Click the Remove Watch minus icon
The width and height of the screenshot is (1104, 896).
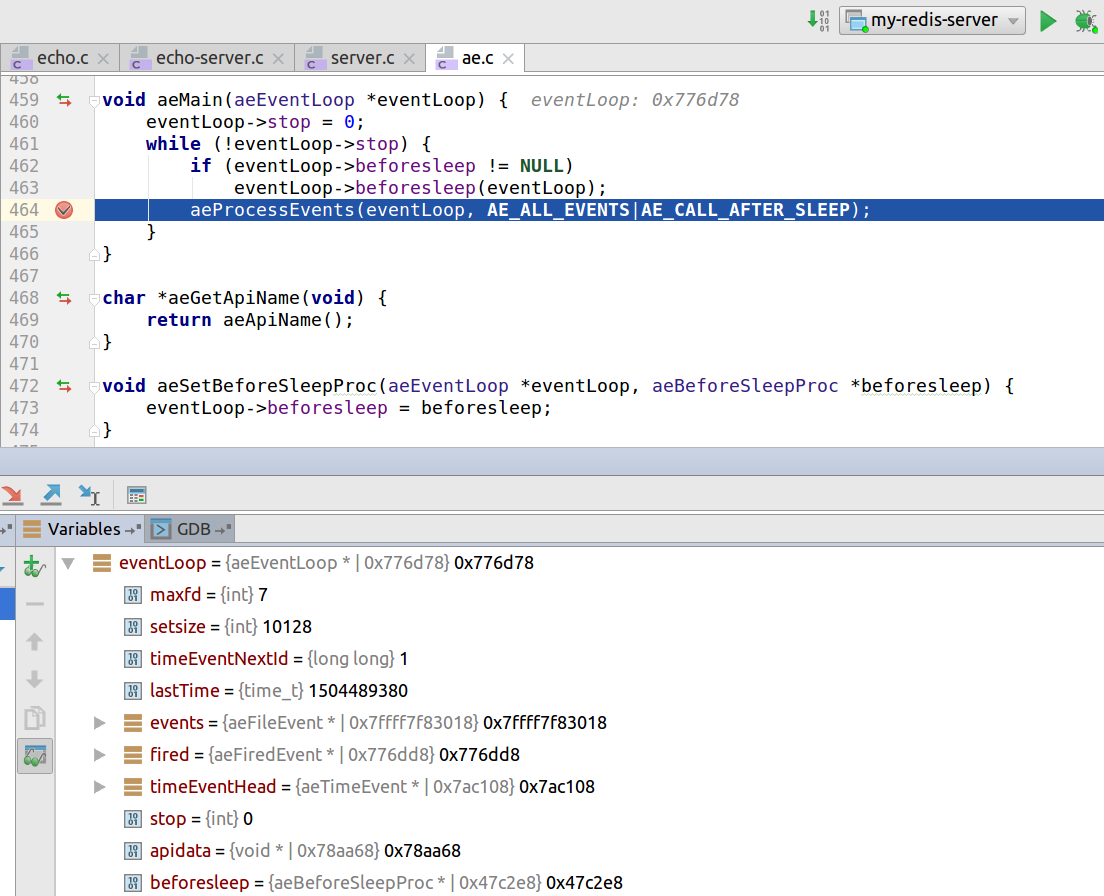click(x=34, y=604)
